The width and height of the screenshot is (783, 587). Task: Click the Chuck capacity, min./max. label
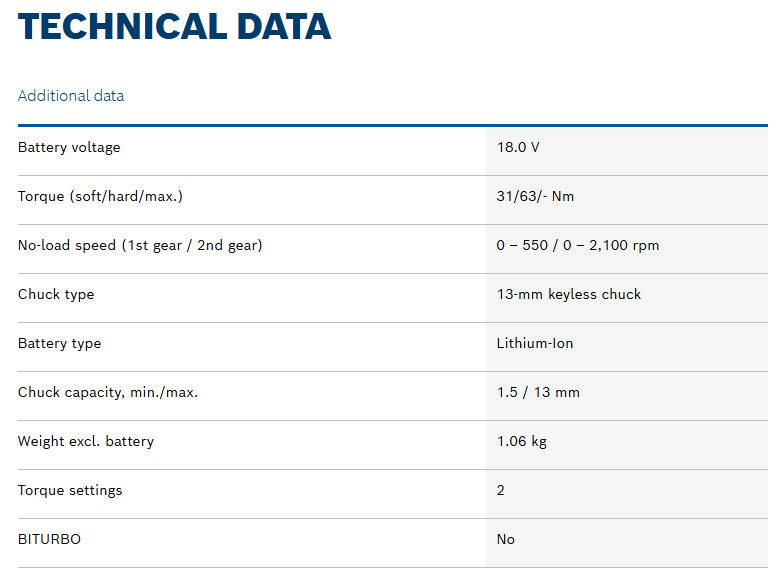pyautogui.click(x=108, y=393)
